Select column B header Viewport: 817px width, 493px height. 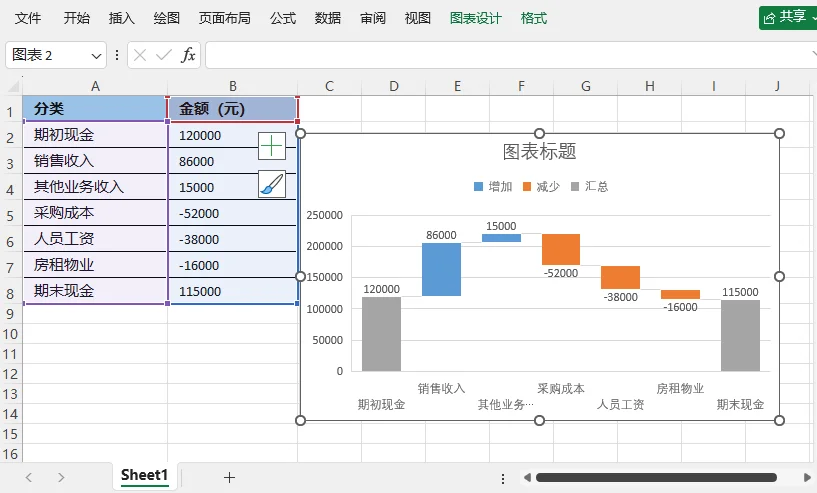(232, 86)
